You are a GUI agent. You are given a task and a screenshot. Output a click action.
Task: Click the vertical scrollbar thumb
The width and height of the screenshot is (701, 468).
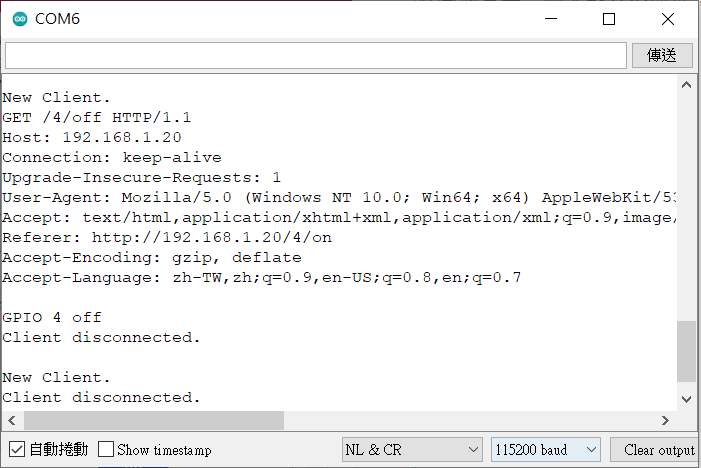click(x=686, y=352)
